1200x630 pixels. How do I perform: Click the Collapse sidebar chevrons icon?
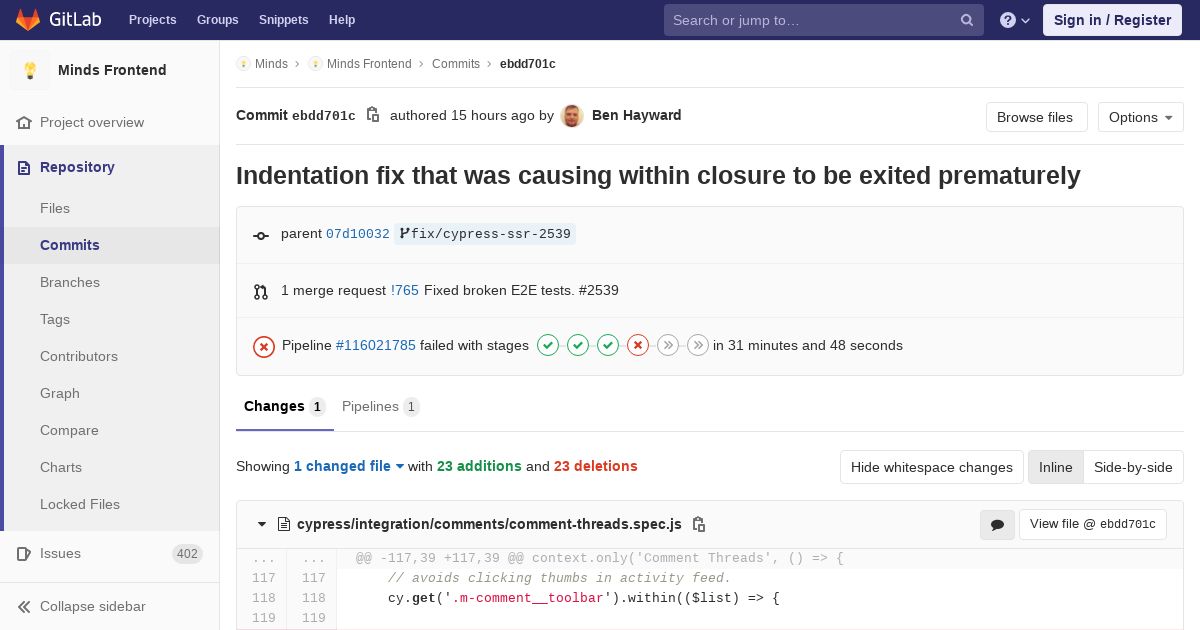point(24,606)
